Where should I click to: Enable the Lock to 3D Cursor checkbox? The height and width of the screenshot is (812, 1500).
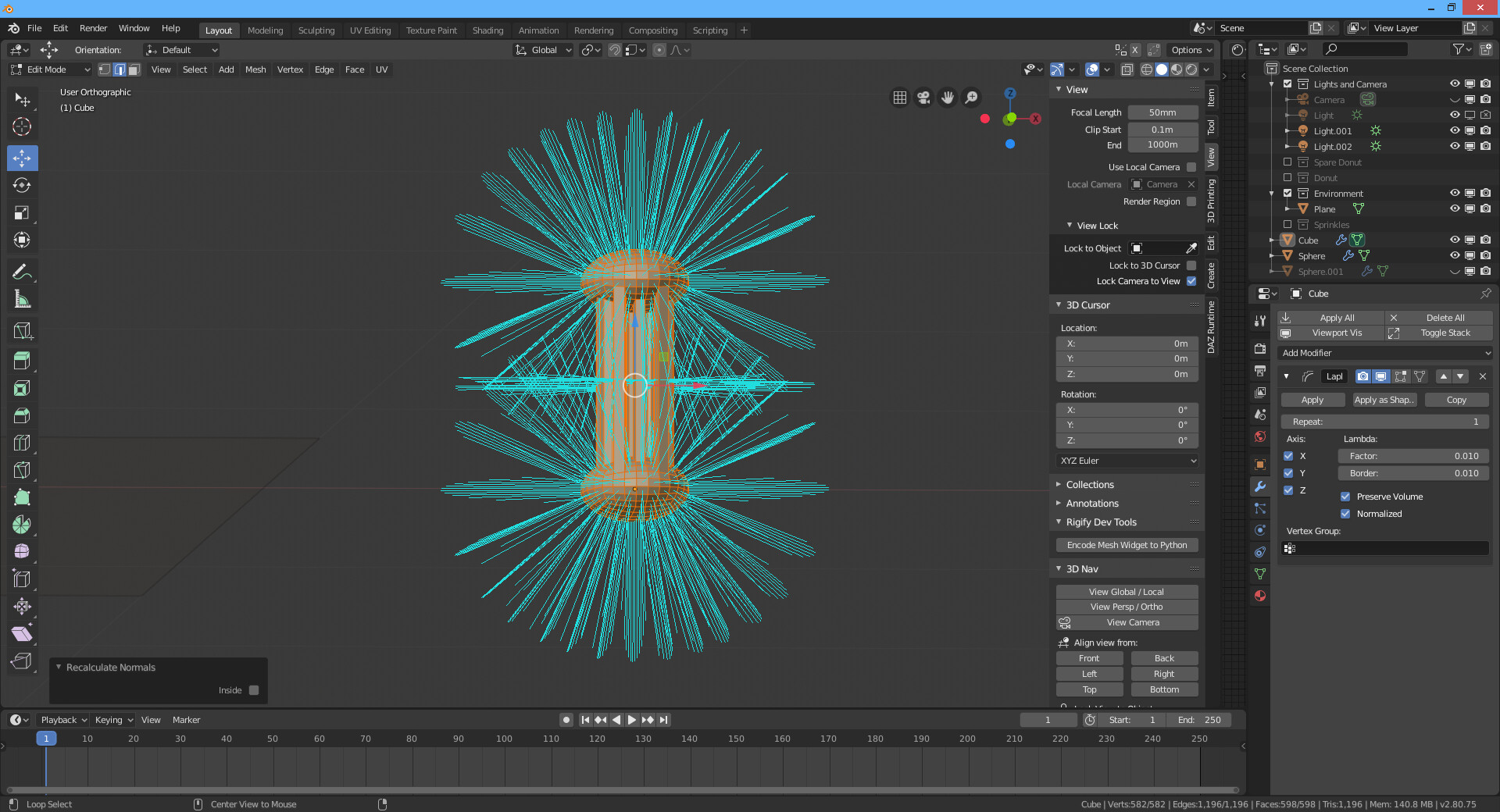coord(1191,265)
